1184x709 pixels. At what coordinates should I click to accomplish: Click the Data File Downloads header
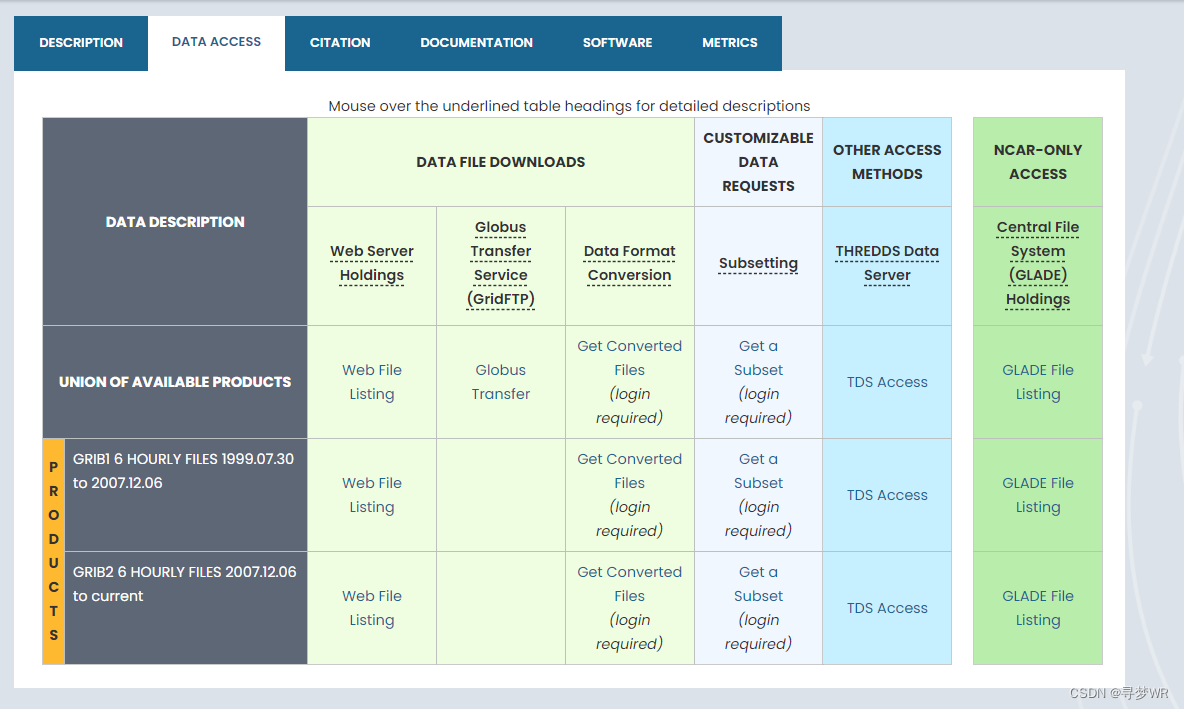(501, 162)
